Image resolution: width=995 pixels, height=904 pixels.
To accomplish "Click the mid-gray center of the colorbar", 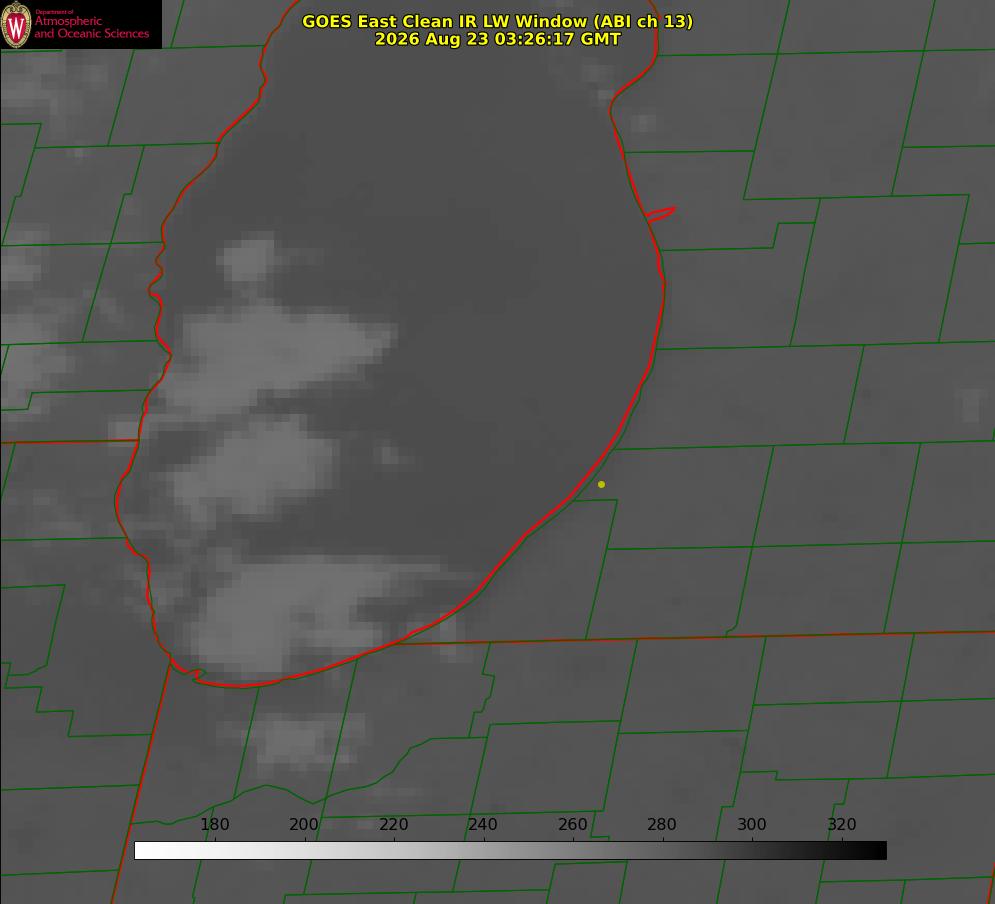I will [510, 851].
